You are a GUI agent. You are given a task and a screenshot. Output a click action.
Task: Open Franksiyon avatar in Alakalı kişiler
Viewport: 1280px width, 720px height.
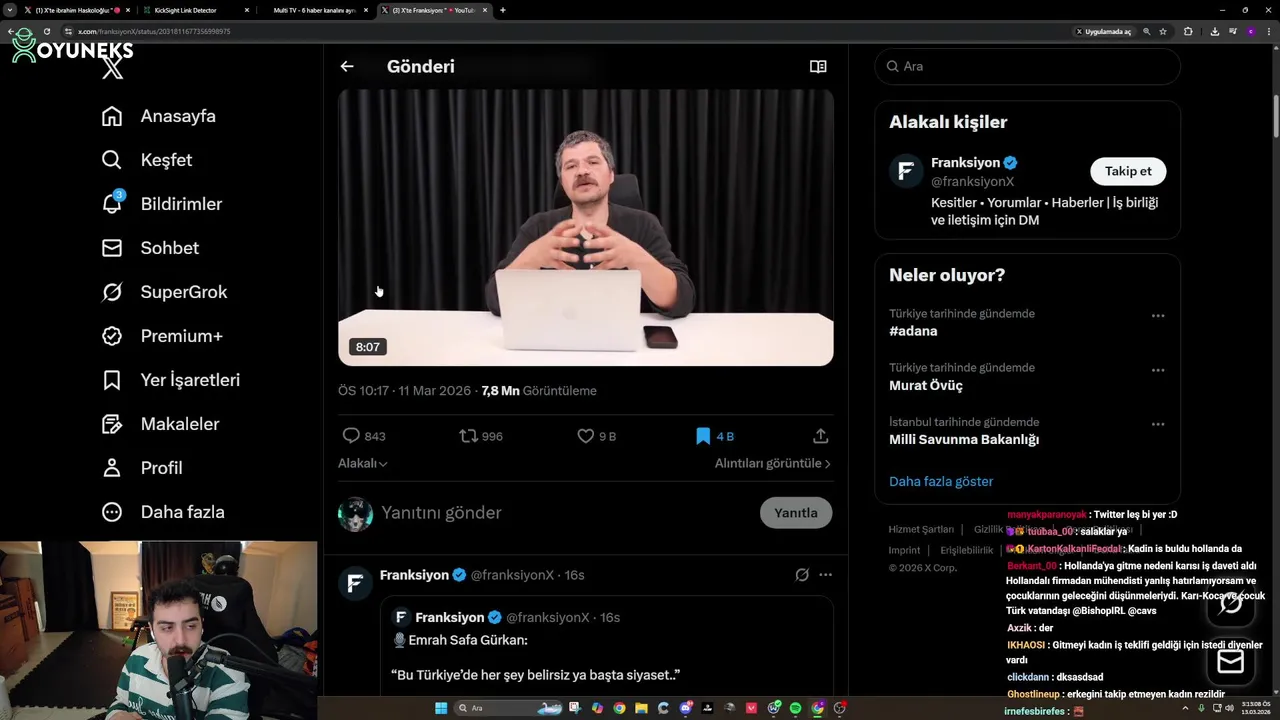pyautogui.click(x=906, y=171)
